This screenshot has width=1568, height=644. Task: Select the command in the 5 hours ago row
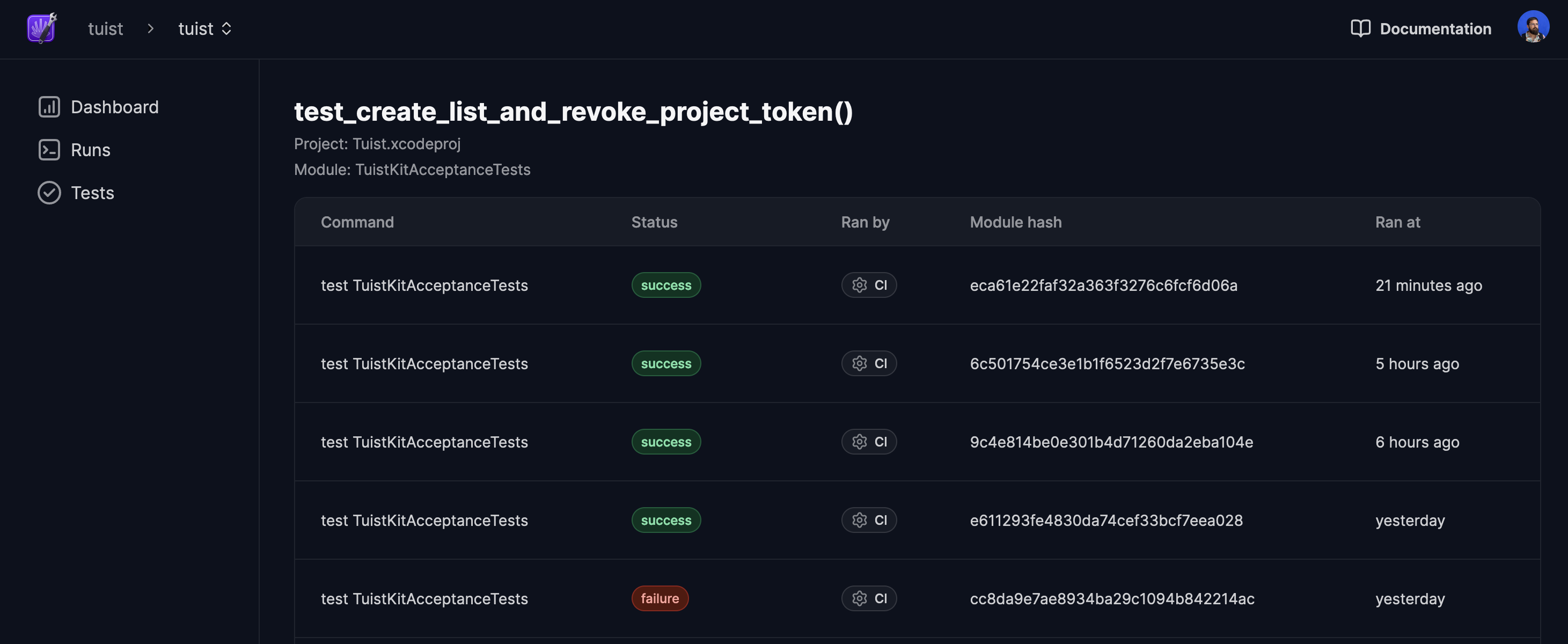click(x=424, y=364)
